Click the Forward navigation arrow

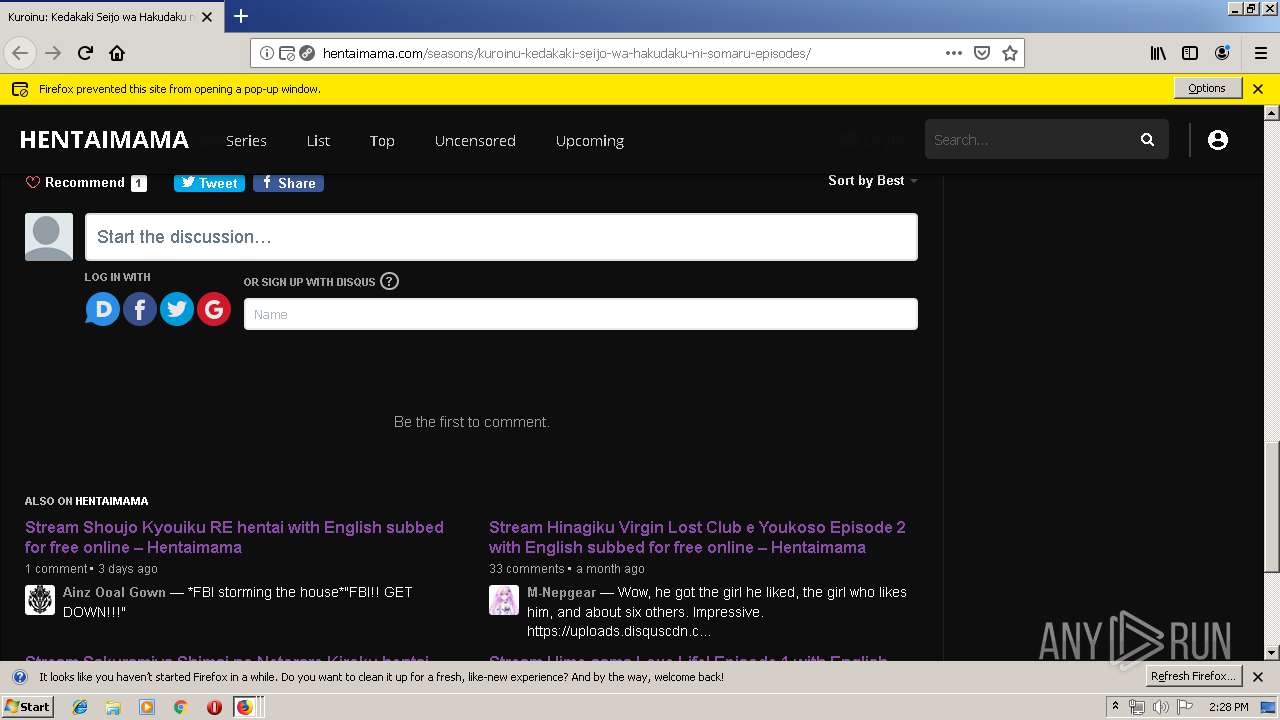pyautogui.click(x=53, y=53)
